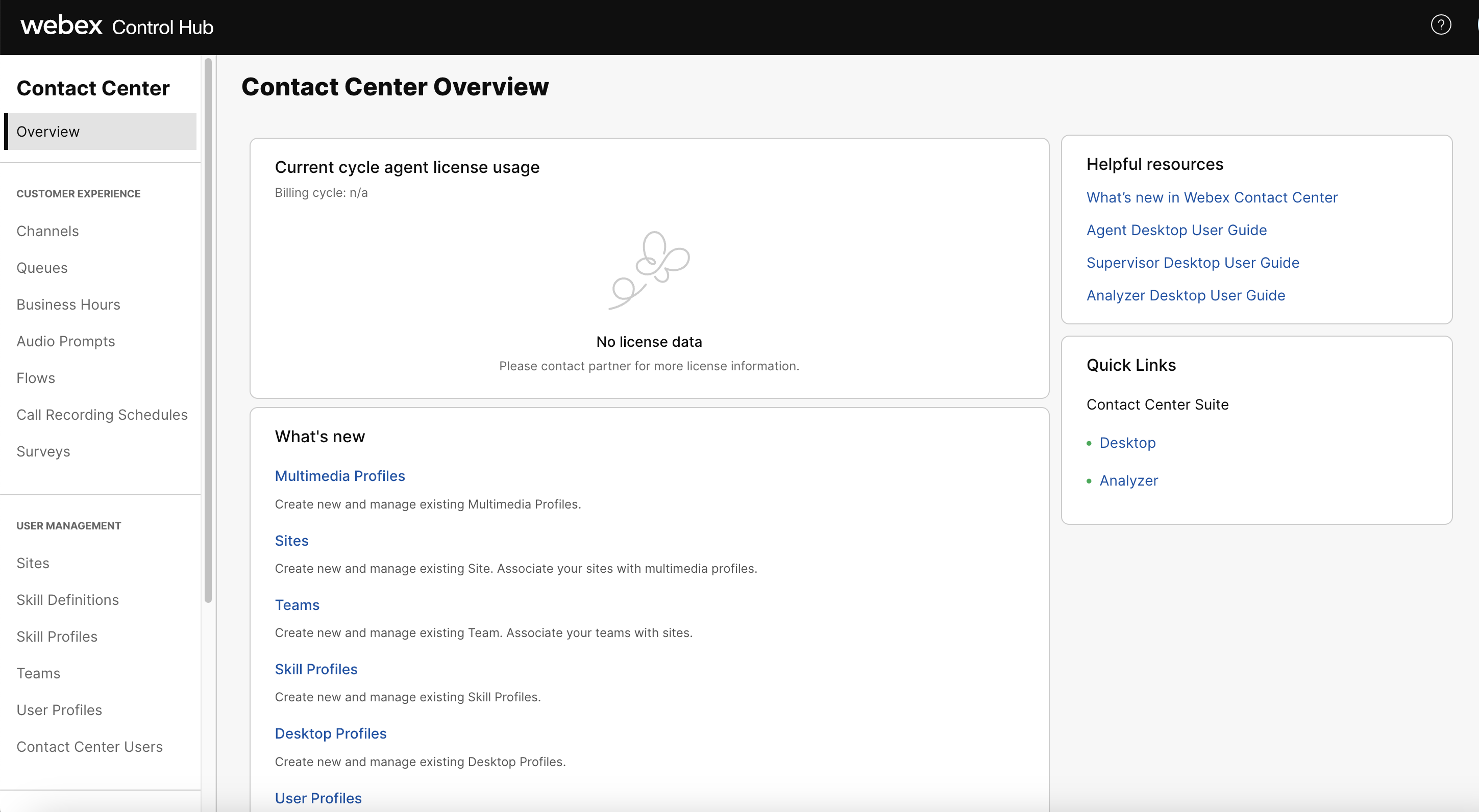Click the Webex Control Hub logo
This screenshot has width=1479, height=812.
pyautogui.click(x=117, y=27)
